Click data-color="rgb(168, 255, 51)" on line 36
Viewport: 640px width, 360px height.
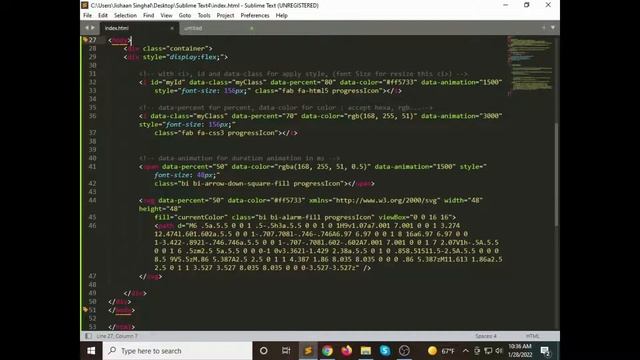coord(359,116)
